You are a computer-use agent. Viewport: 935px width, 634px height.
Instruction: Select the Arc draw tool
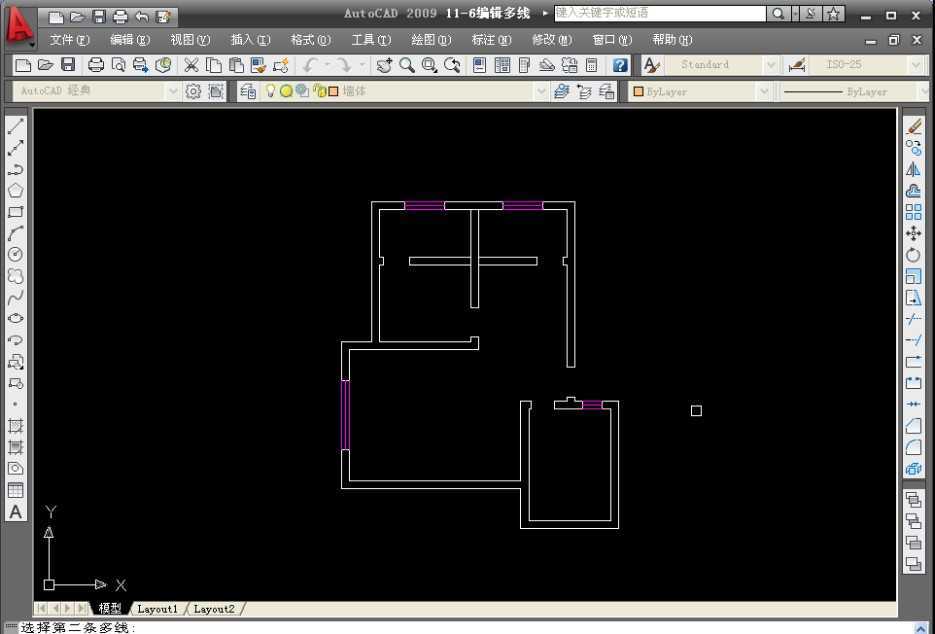pos(16,233)
